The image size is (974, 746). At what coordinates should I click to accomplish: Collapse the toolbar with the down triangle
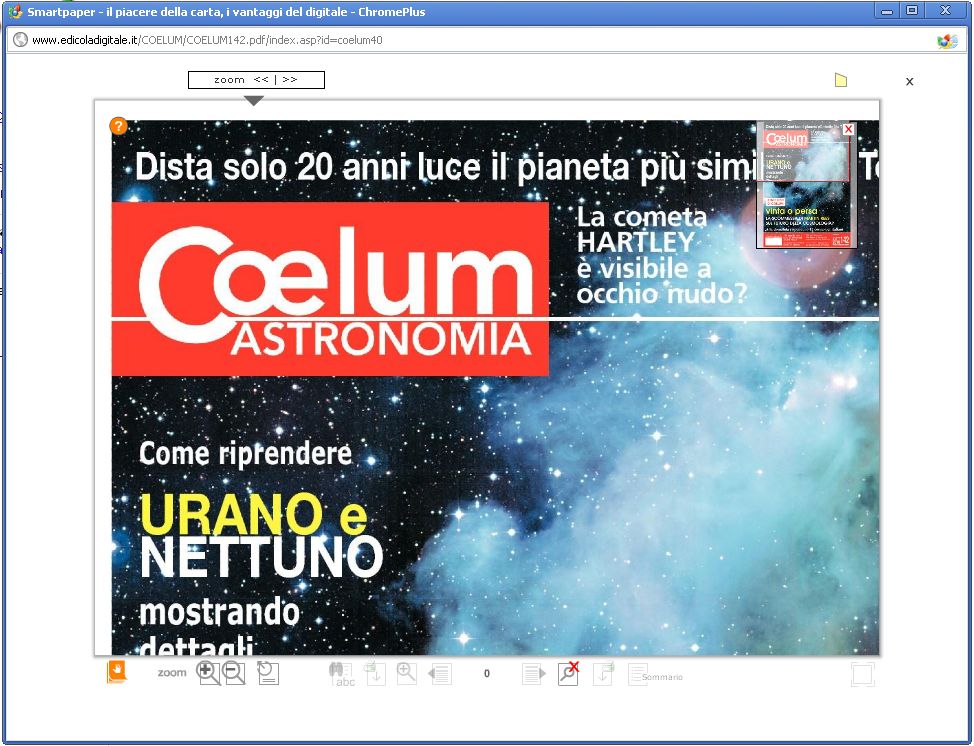click(x=254, y=100)
